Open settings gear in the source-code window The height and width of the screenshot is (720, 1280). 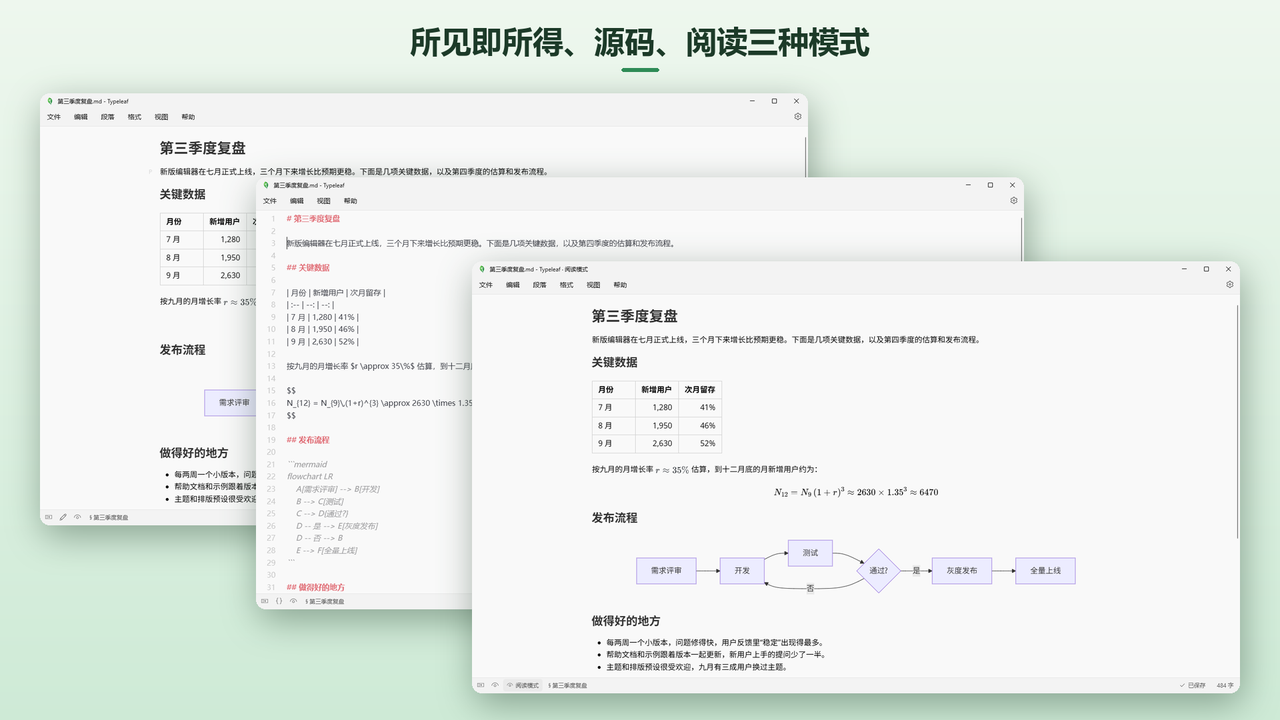[1014, 200]
